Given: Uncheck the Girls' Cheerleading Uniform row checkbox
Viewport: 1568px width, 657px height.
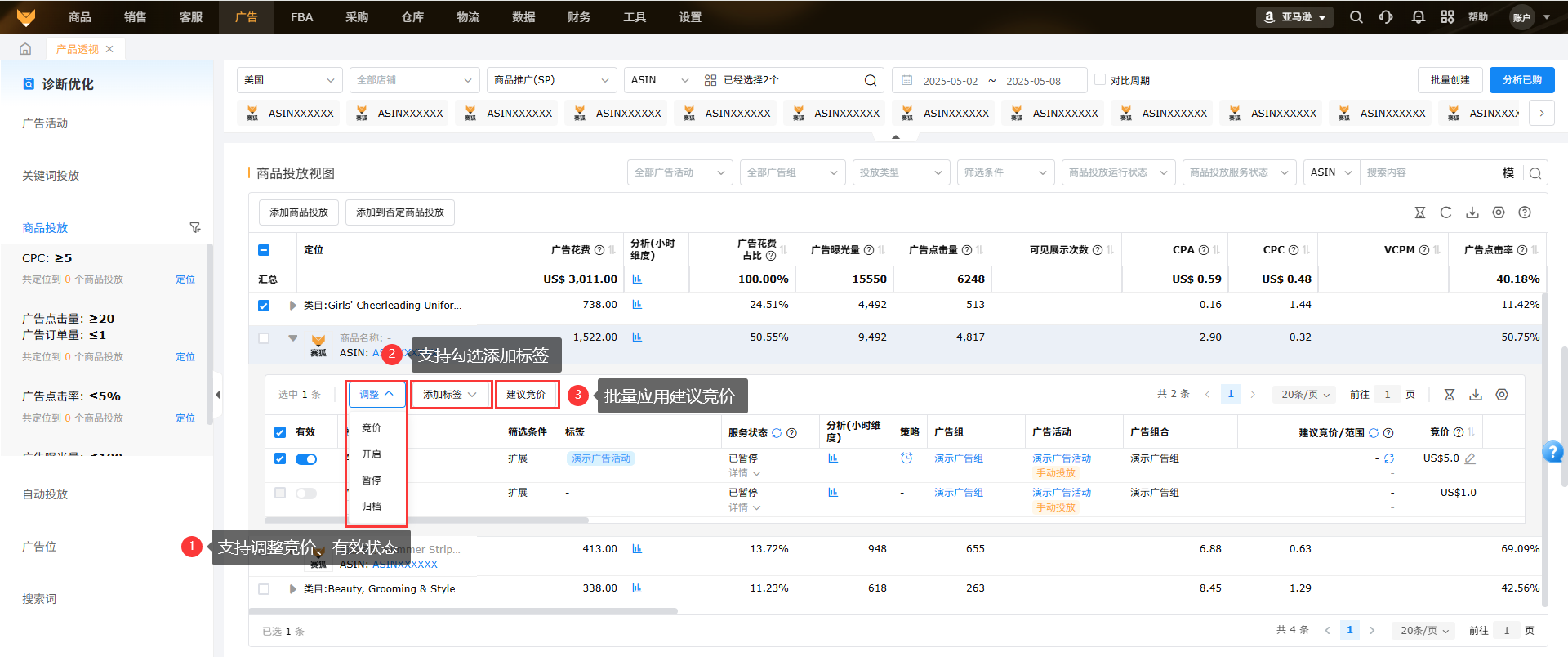Looking at the screenshot, I should coord(264,306).
